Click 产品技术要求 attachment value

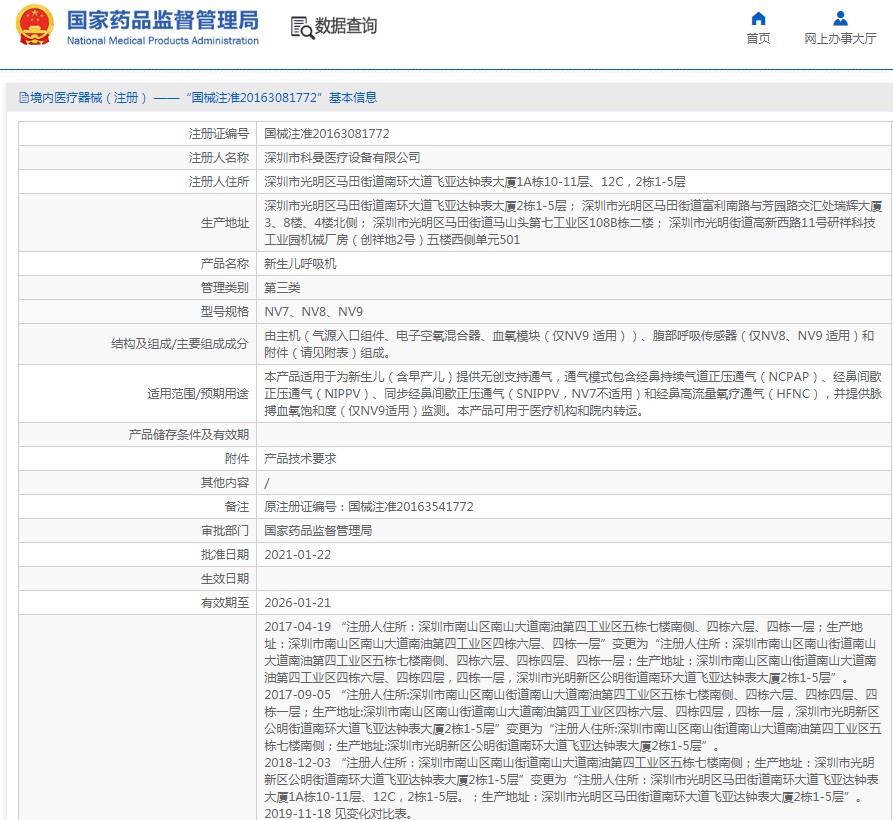click(x=300, y=458)
